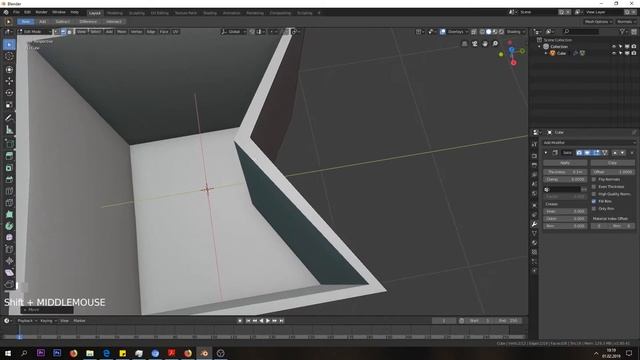This screenshot has height=360, width=640.
Task: Switch to vertex select mode
Action: pos(57,31)
